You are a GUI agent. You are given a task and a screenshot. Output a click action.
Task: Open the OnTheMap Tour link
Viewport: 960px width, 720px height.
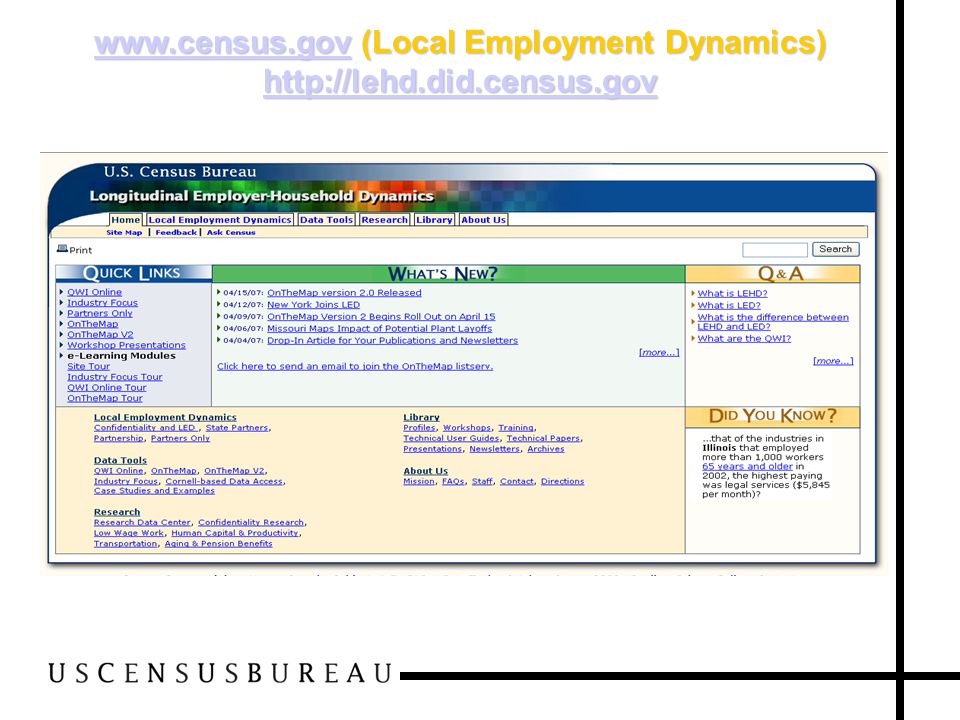click(x=105, y=398)
